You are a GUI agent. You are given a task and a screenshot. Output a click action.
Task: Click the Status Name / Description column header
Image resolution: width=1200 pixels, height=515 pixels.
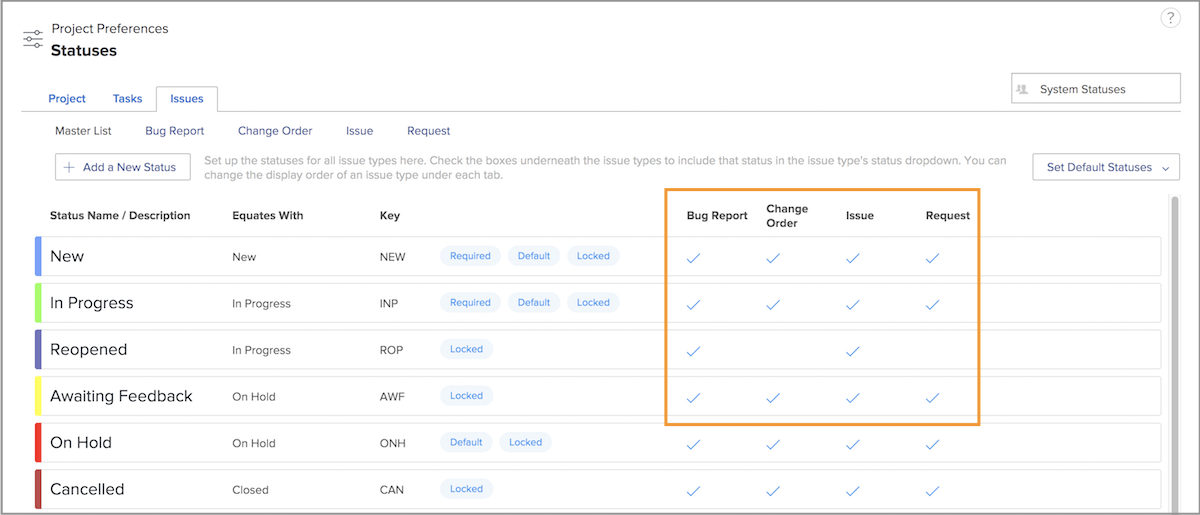coord(120,216)
